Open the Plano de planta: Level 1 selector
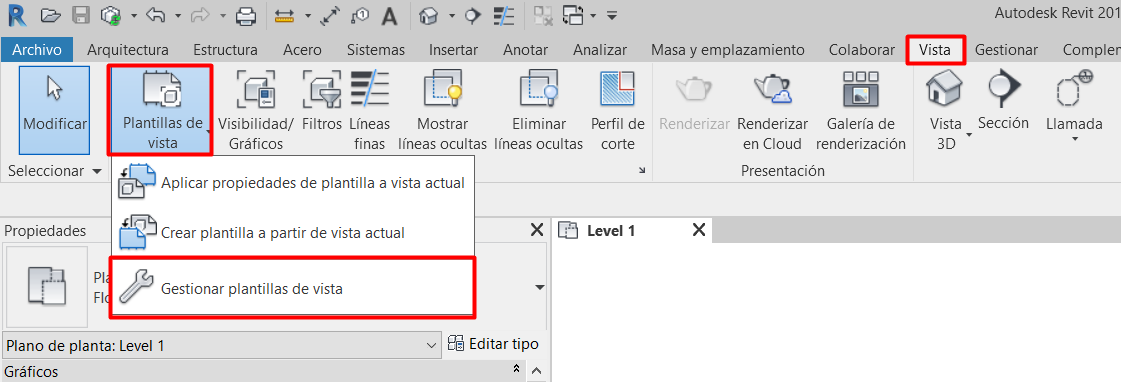The image size is (1121, 382). pyautogui.click(x=222, y=346)
